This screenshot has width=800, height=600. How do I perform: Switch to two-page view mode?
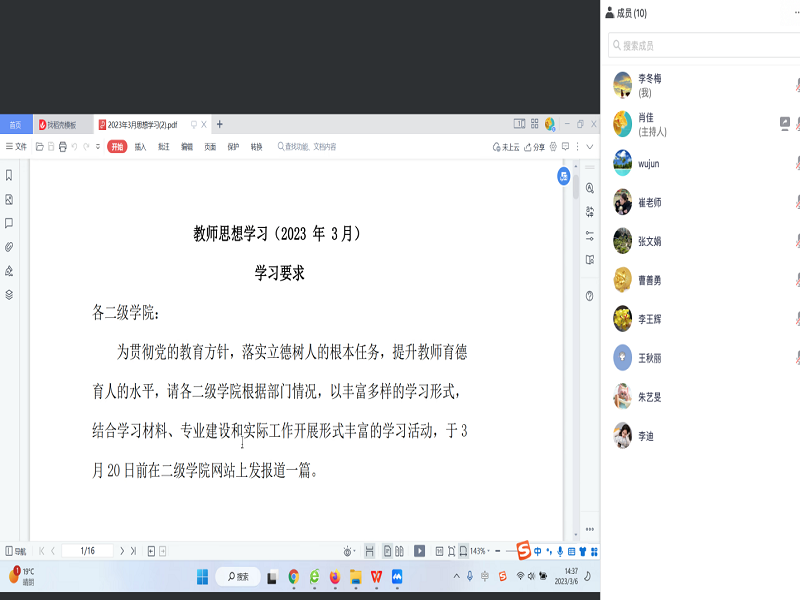tap(399, 551)
